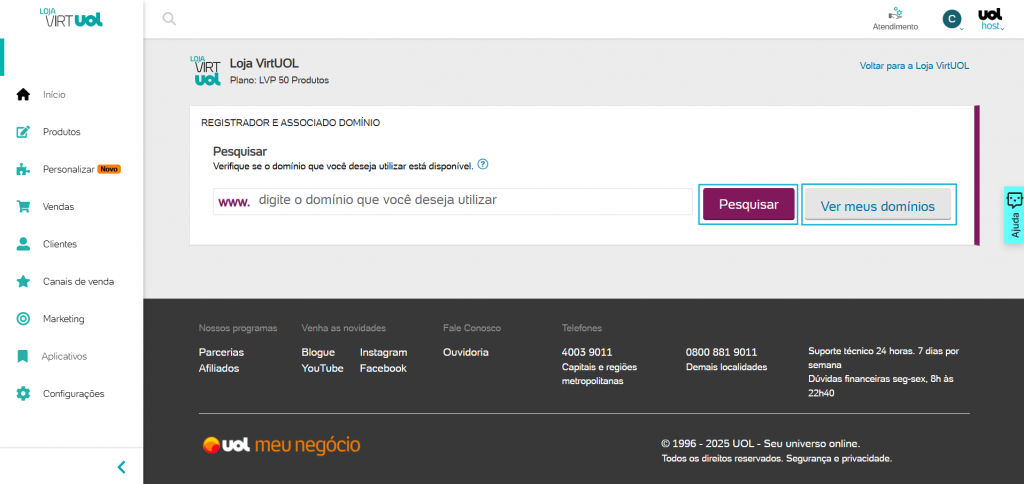Image resolution: width=1024 pixels, height=484 pixels.
Task: Click the Loja VirtUOL logo in sidebar
Action: click(x=71, y=18)
